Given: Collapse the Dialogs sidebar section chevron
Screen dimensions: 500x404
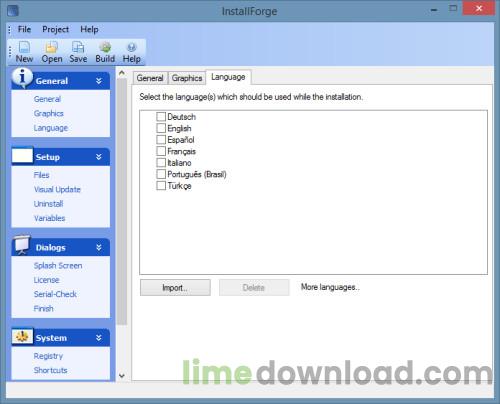Looking at the screenshot, I should click(99, 247).
